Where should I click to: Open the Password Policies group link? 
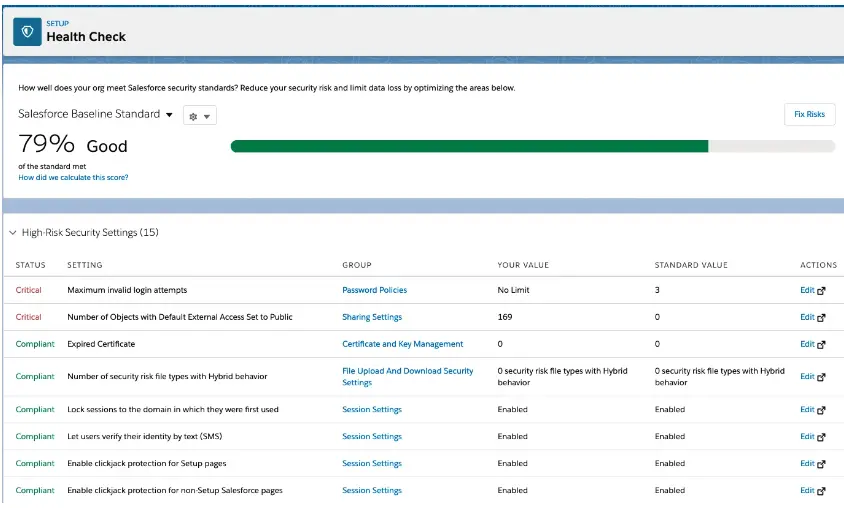[375, 290]
